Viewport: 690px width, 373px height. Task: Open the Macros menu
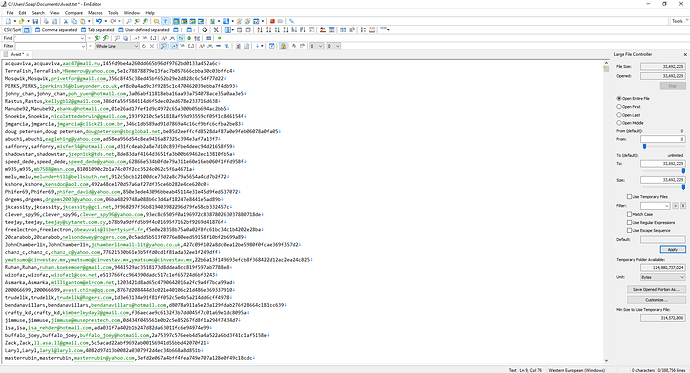click(95, 13)
